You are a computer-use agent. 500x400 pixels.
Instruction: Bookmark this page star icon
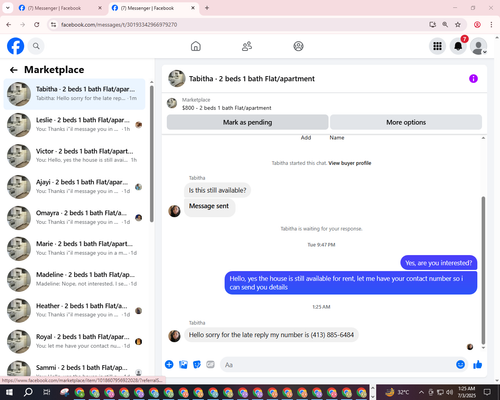[x=458, y=25]
